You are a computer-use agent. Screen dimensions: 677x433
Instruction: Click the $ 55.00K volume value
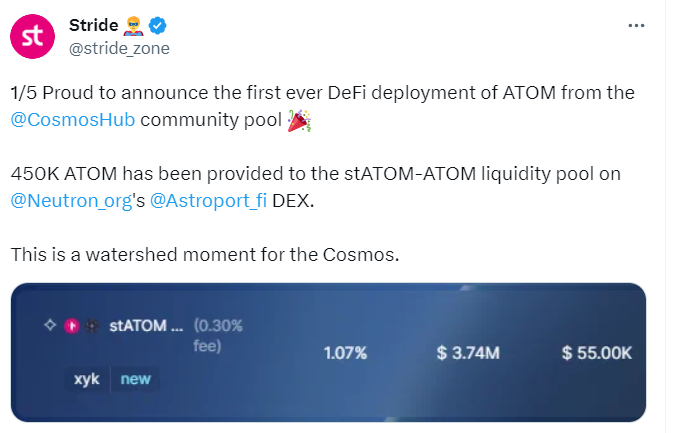pos(596,353)
